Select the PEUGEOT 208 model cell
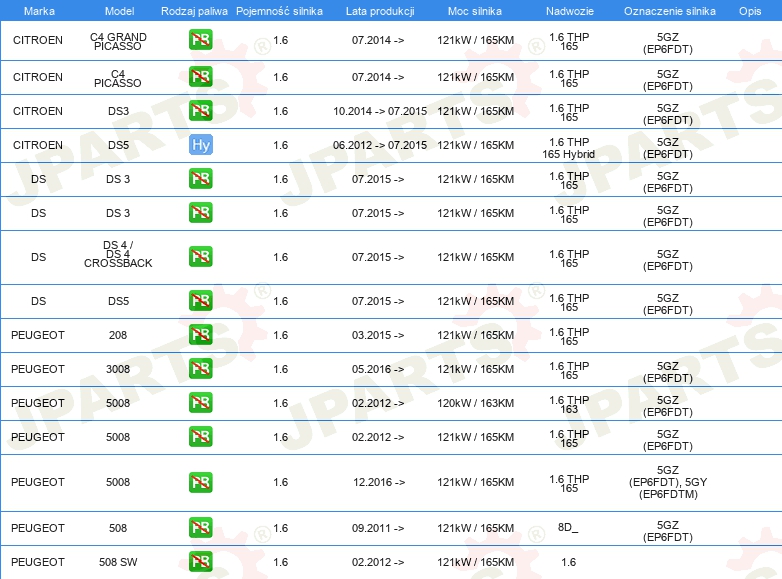The image size is (782, 579). 118,335
